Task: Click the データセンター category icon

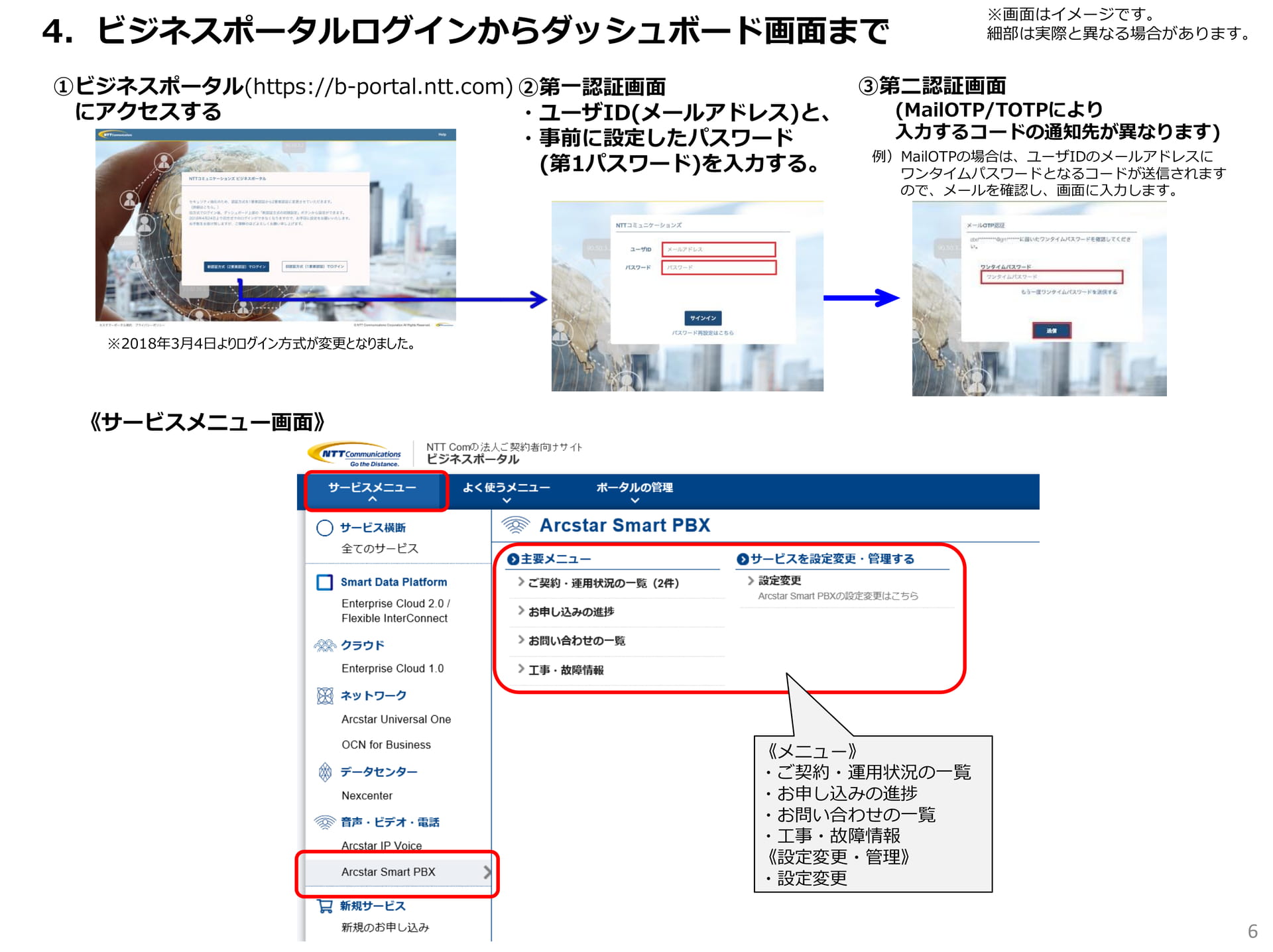Action: click(325, 772)
